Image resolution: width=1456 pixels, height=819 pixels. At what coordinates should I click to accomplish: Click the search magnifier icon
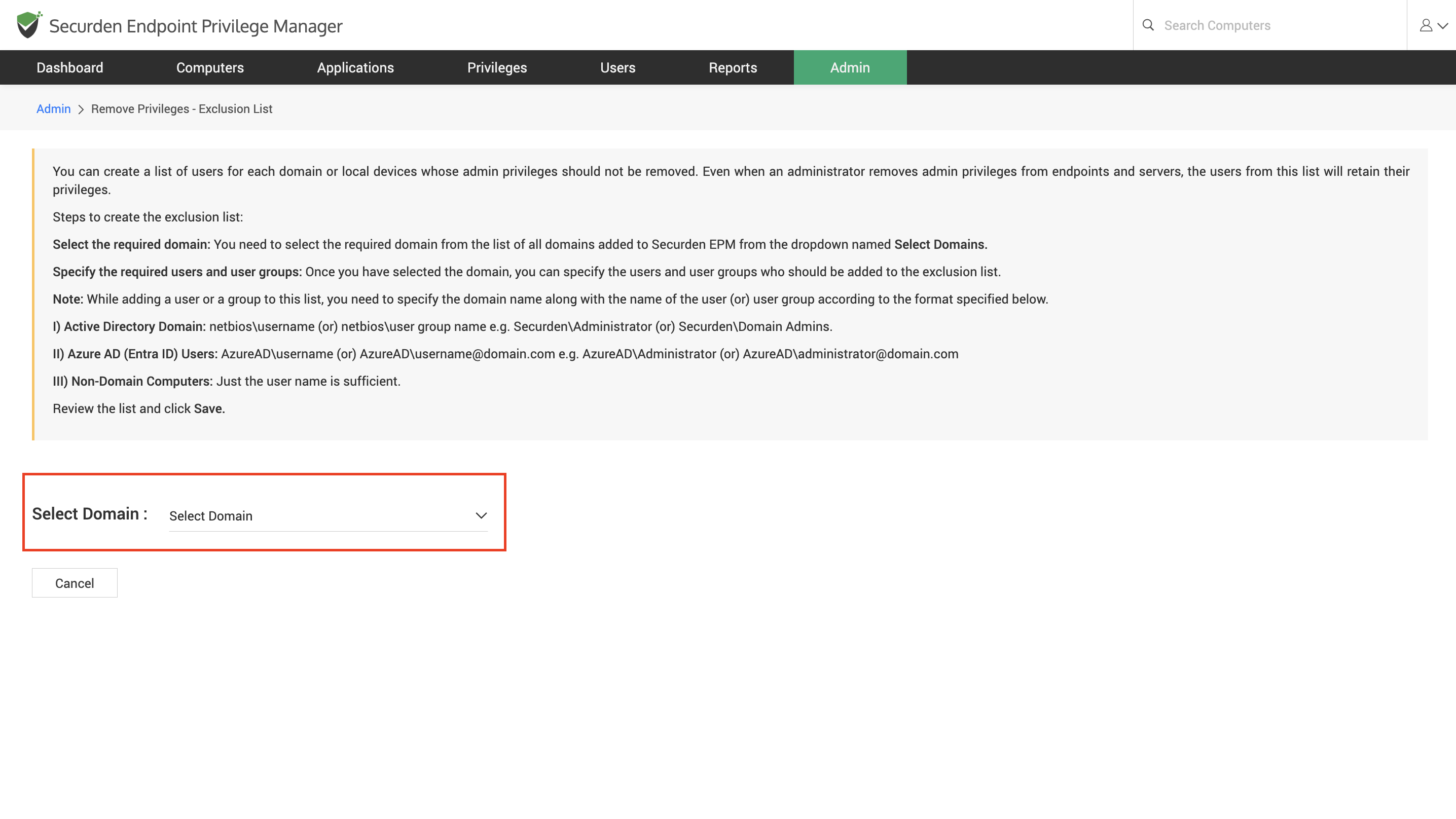pyautogui.click(x=1148, y=25)
